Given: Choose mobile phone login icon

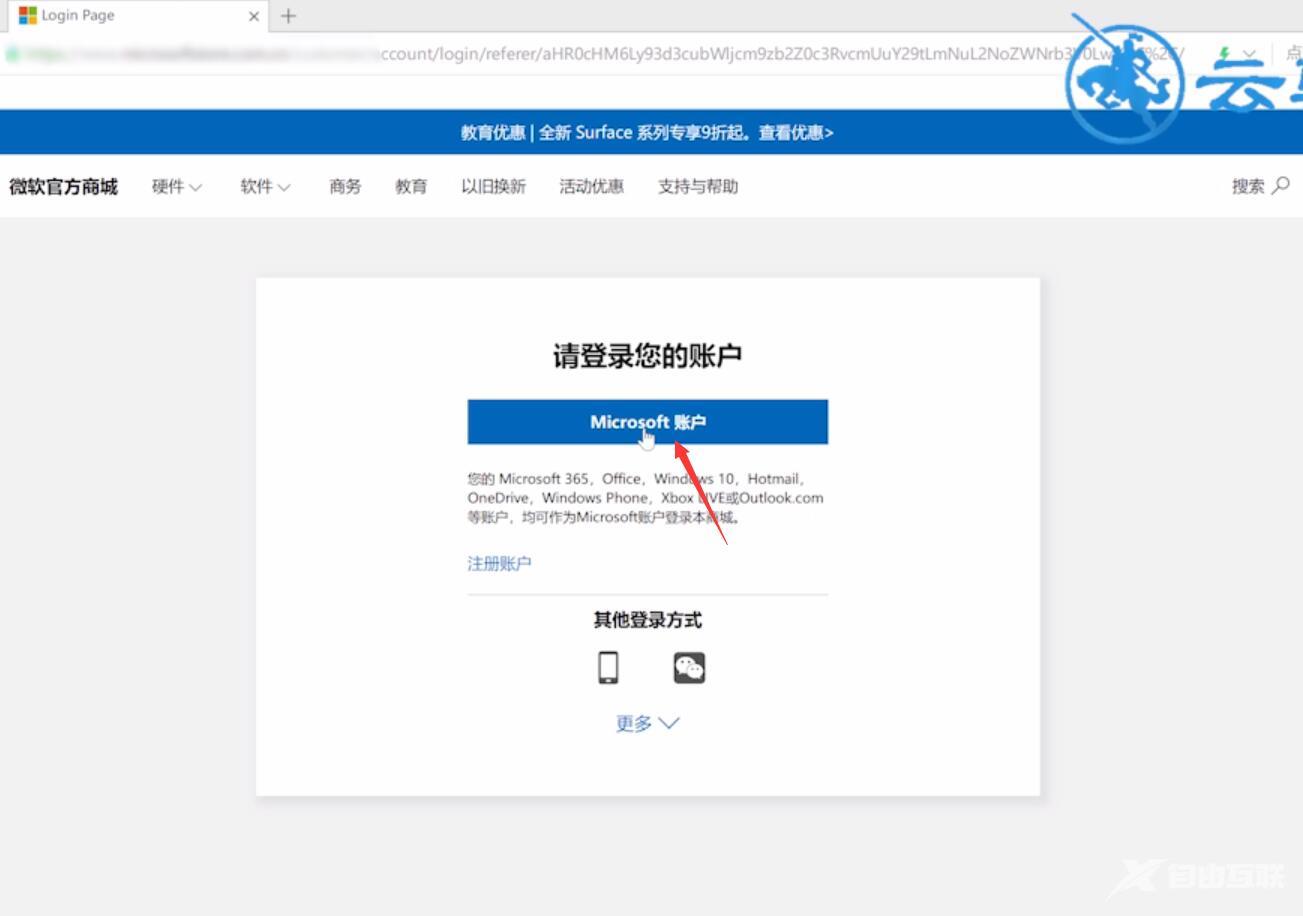Looking at the screenshot, I should (x=608, y=667).
